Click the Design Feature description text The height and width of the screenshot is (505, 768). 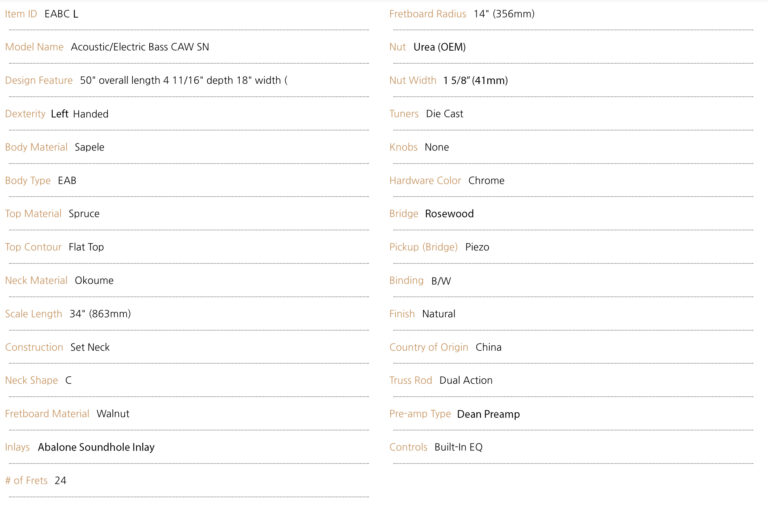pos(183,80)
